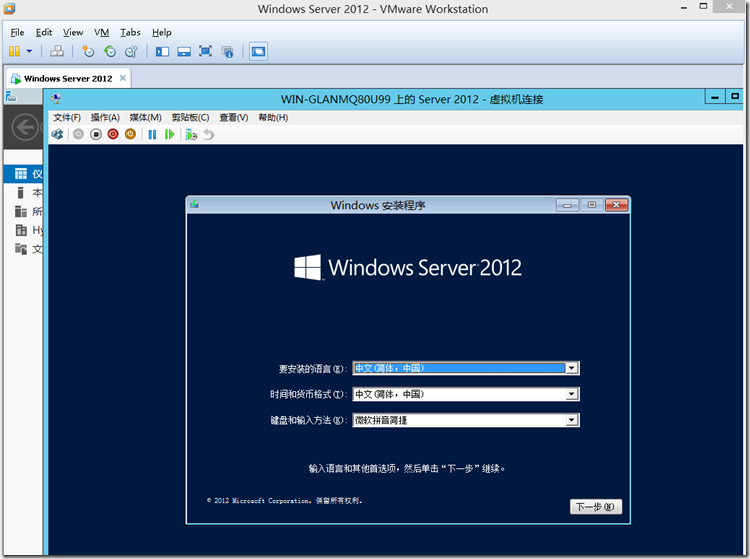
Task: Select the Hyper-V item in Server Manager sidebar
Action: pos(30,230)
